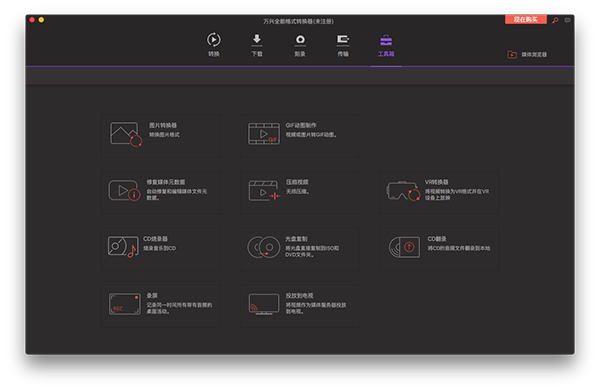Click the 图片转换器 title text
Viewport: 600px width, 391px height.
pyautogui.click(x=163, y=125)
